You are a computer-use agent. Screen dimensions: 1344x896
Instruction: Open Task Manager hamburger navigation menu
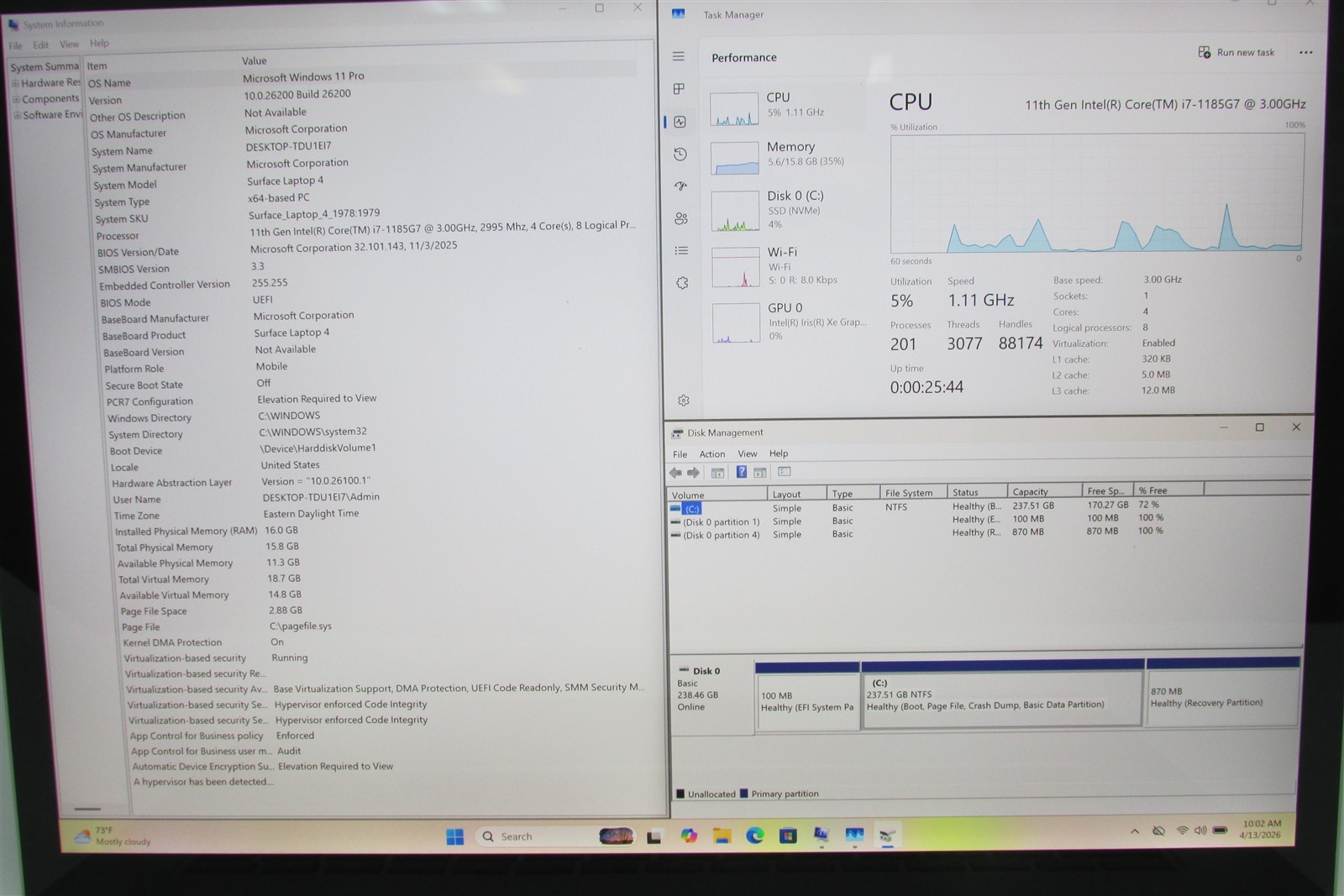click(679, 56)
